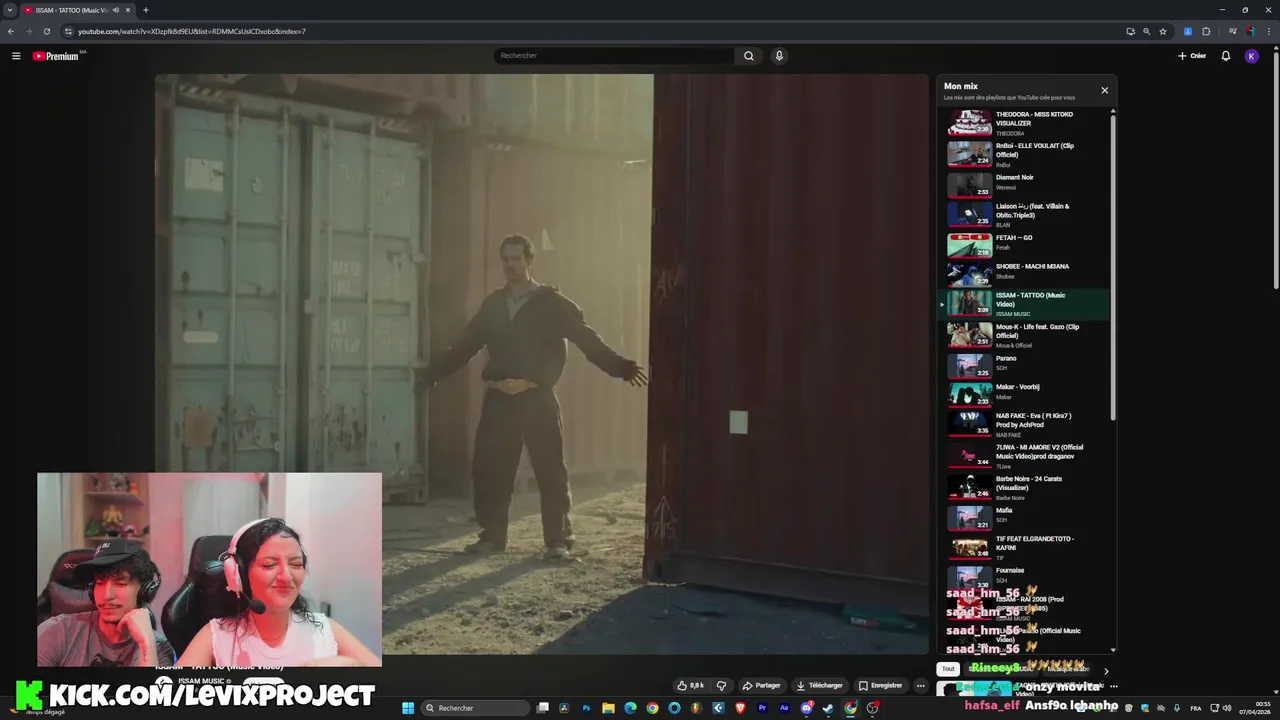
Task: Open more actions three-dot menu under video
Action: 920,686
